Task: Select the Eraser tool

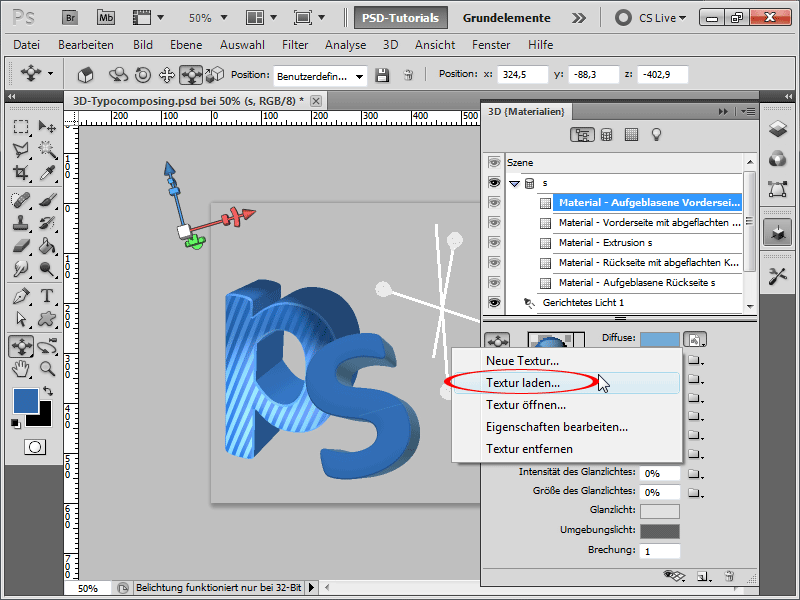Action: click(21, 246)
